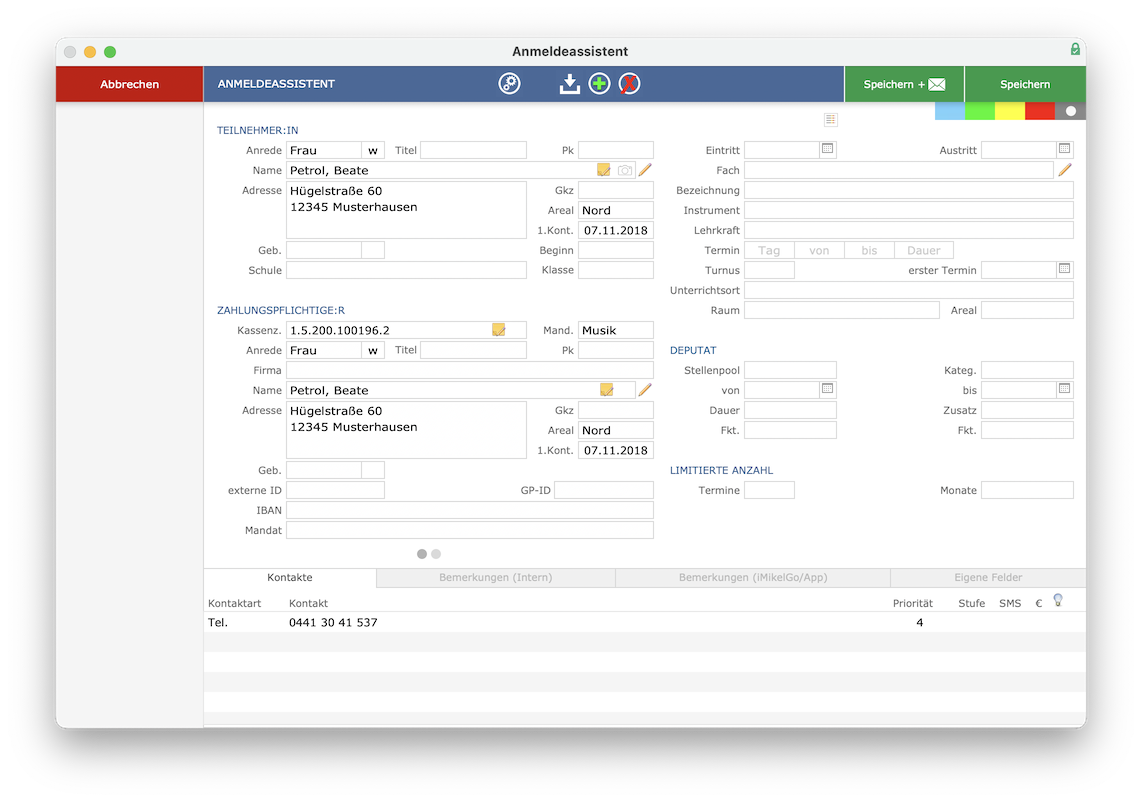The height and width of the screenshot is (802, 1142).
Task: Click the IBAN field
Action: click(x=470, y=511)
